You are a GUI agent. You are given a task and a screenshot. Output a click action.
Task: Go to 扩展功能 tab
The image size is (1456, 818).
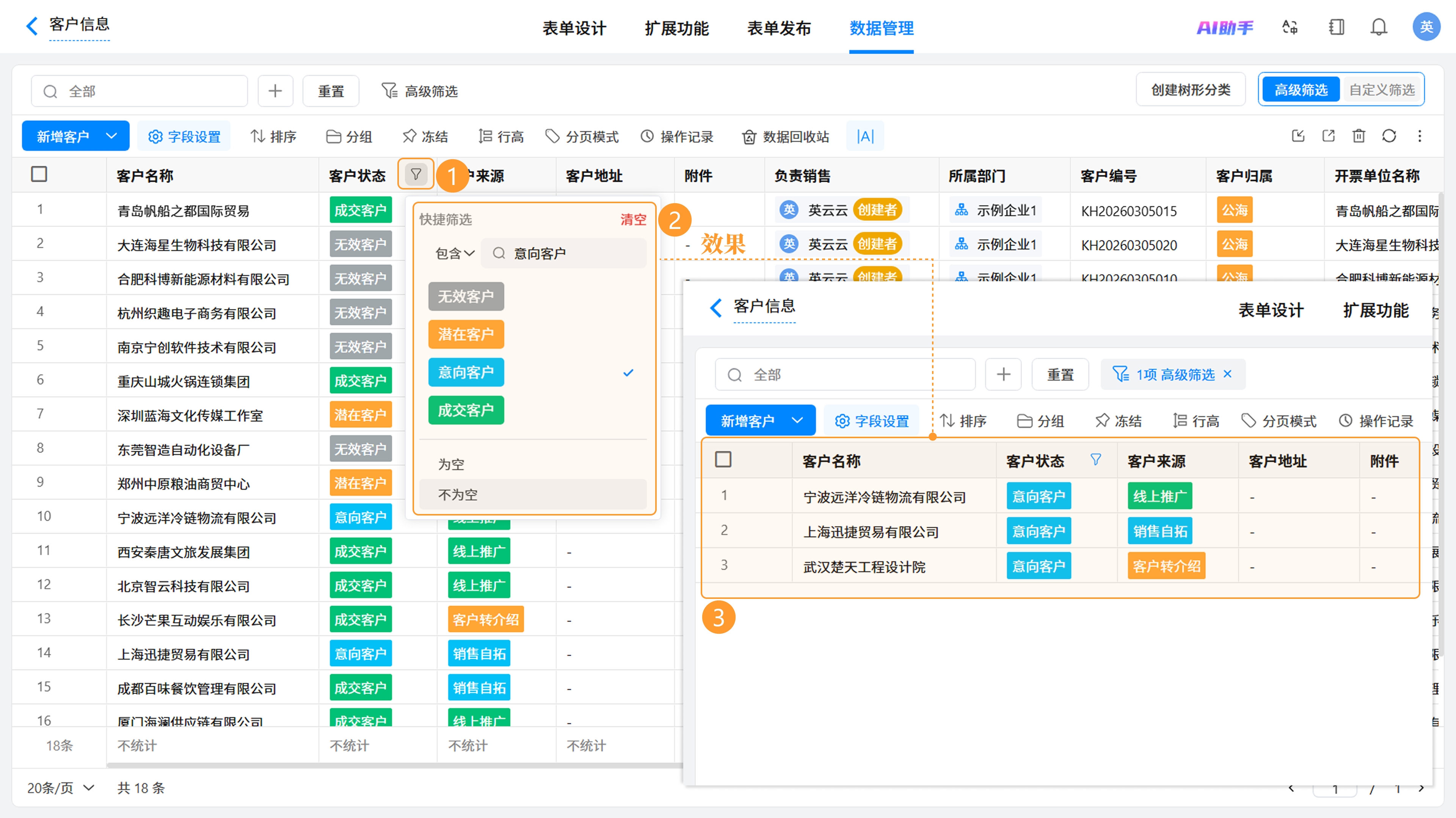(676, 28)
